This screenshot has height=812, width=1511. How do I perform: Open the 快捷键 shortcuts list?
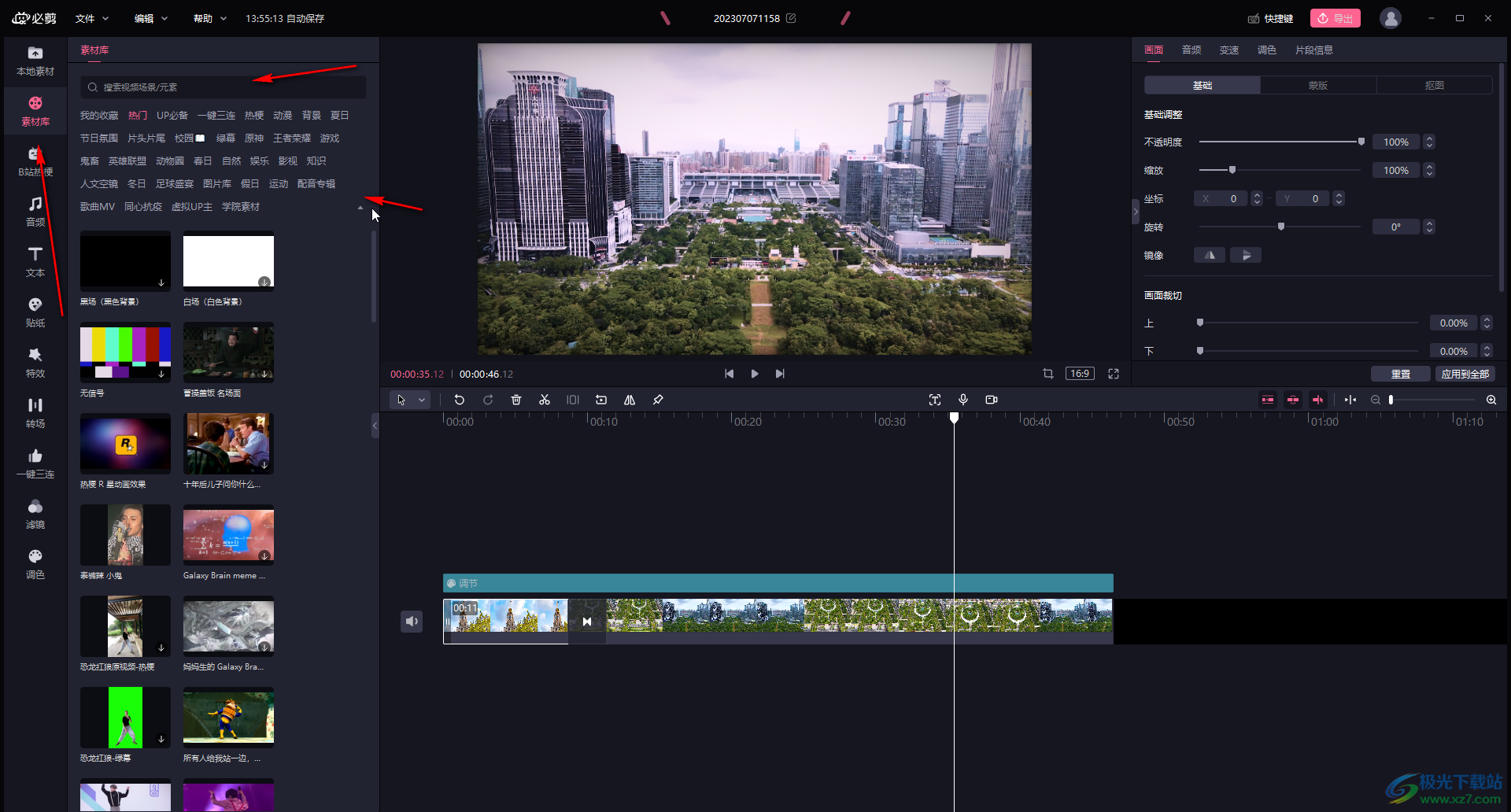[1270, 18]
